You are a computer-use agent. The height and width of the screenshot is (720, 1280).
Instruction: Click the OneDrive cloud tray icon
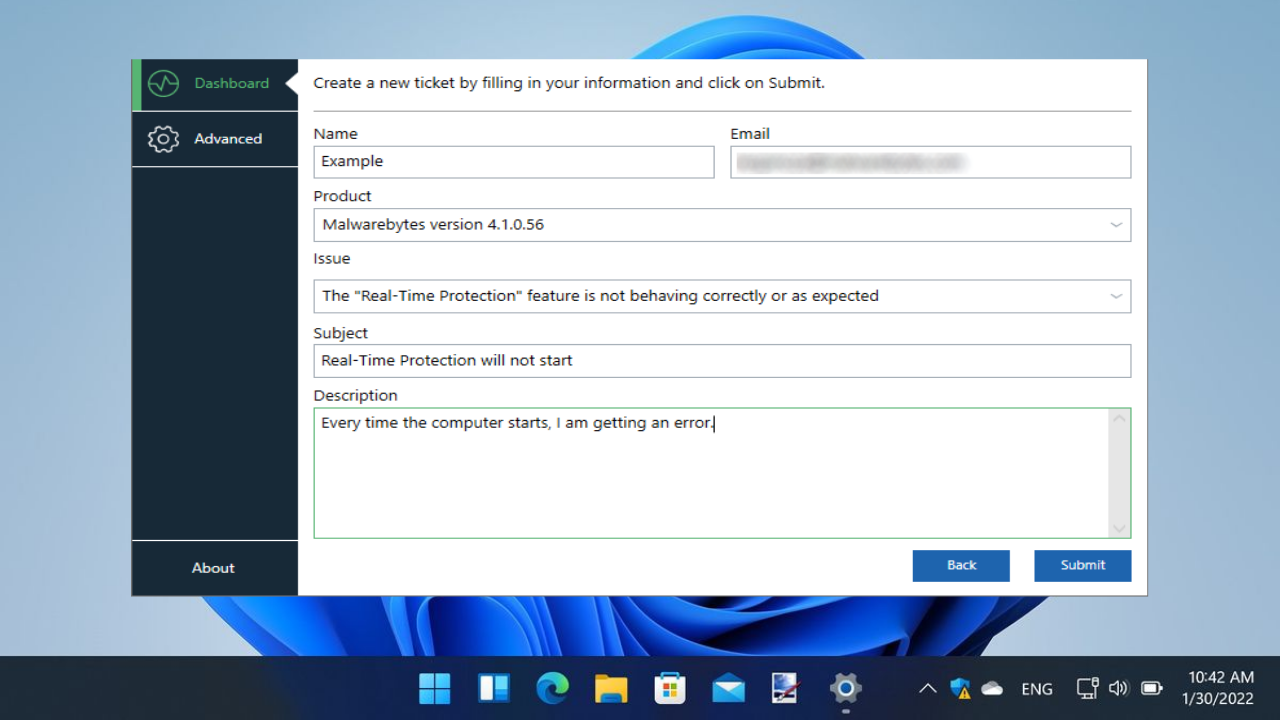[x=992, y=688]
